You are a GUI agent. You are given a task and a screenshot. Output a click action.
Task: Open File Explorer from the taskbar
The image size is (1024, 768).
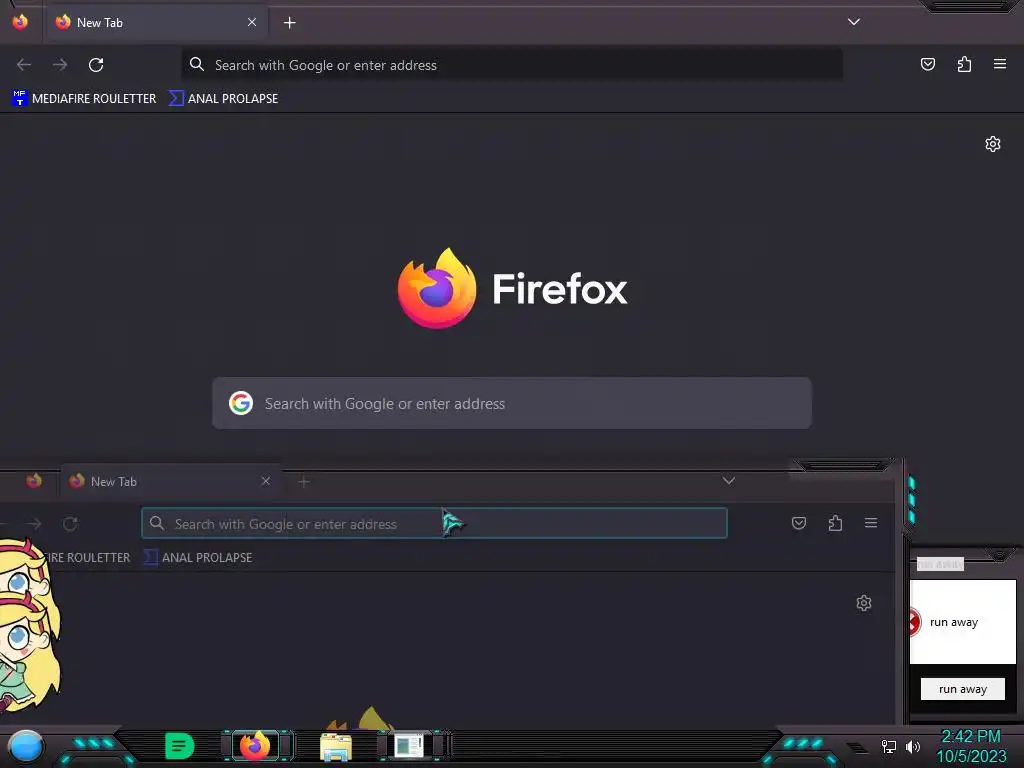(336, 746)
